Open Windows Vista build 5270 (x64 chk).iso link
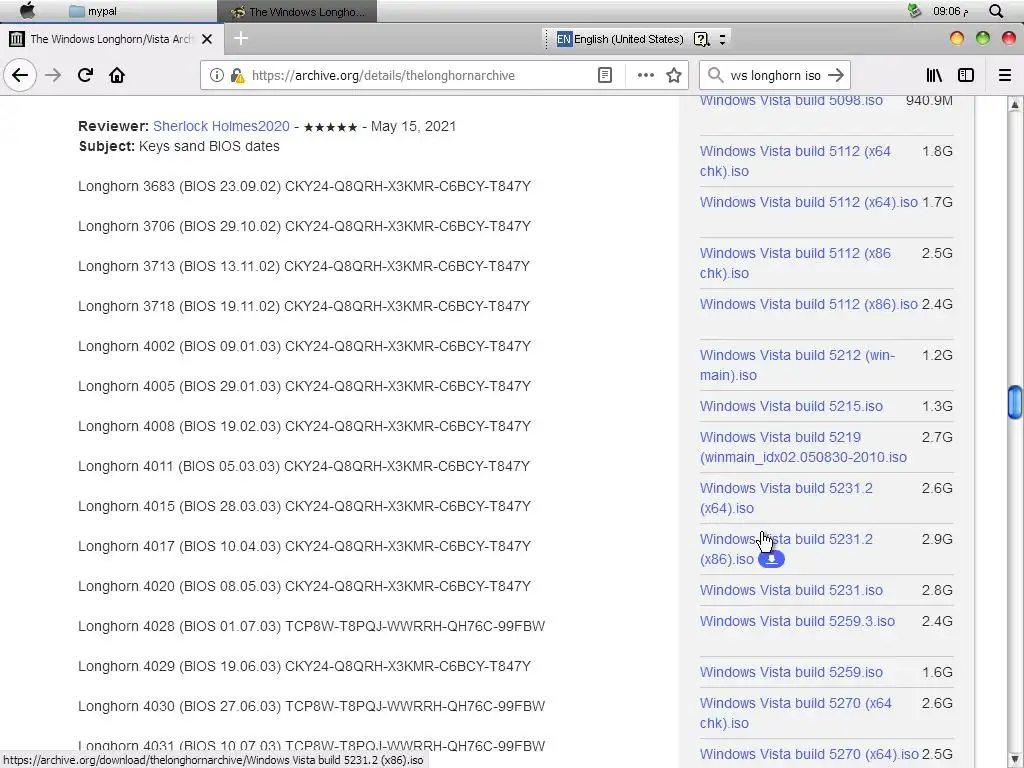Screen dimensions: 1024x768 click(795, 713)
